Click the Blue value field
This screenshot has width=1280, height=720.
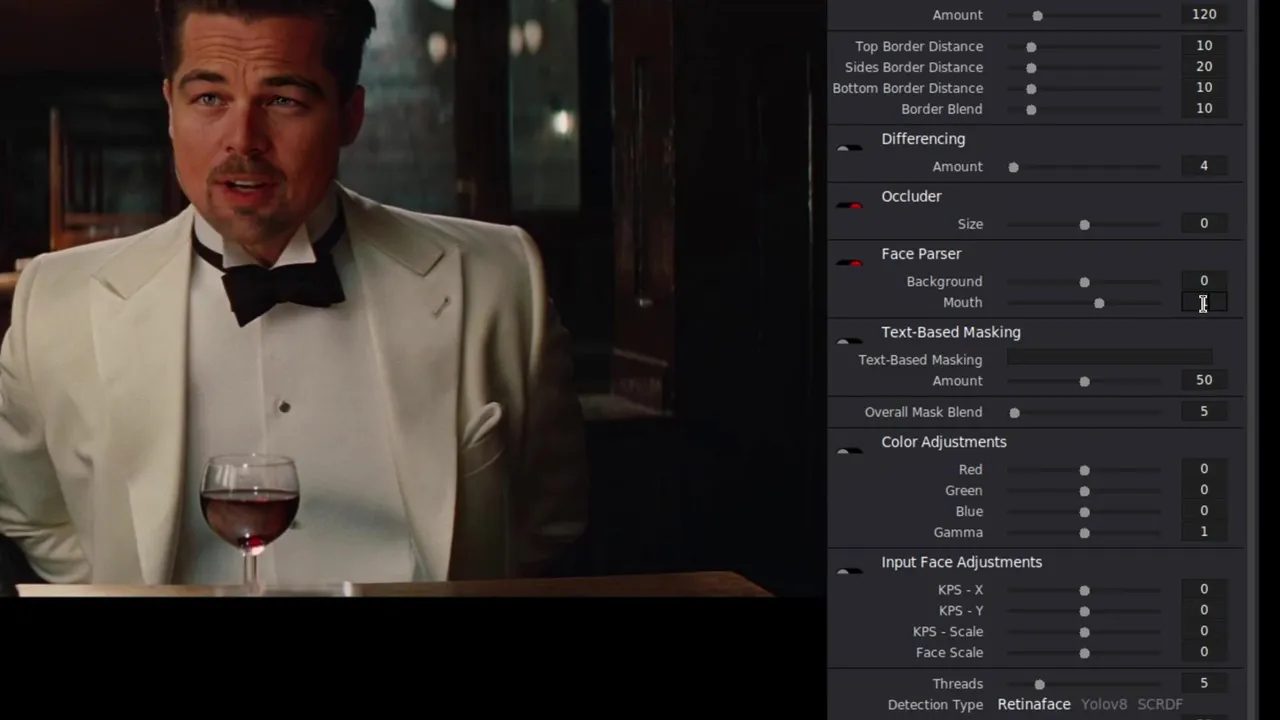coord(1204,511)
